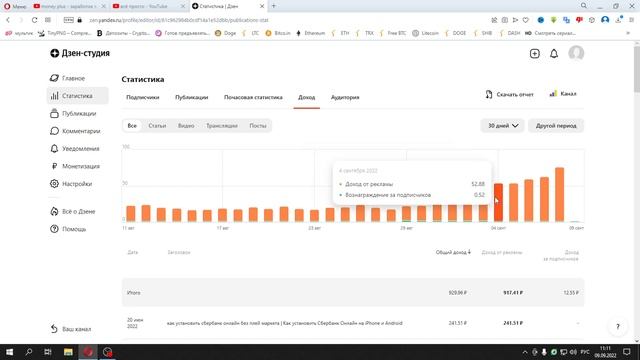Click the tallest bar in the chart
640x360 pixels.
point(560,194)
